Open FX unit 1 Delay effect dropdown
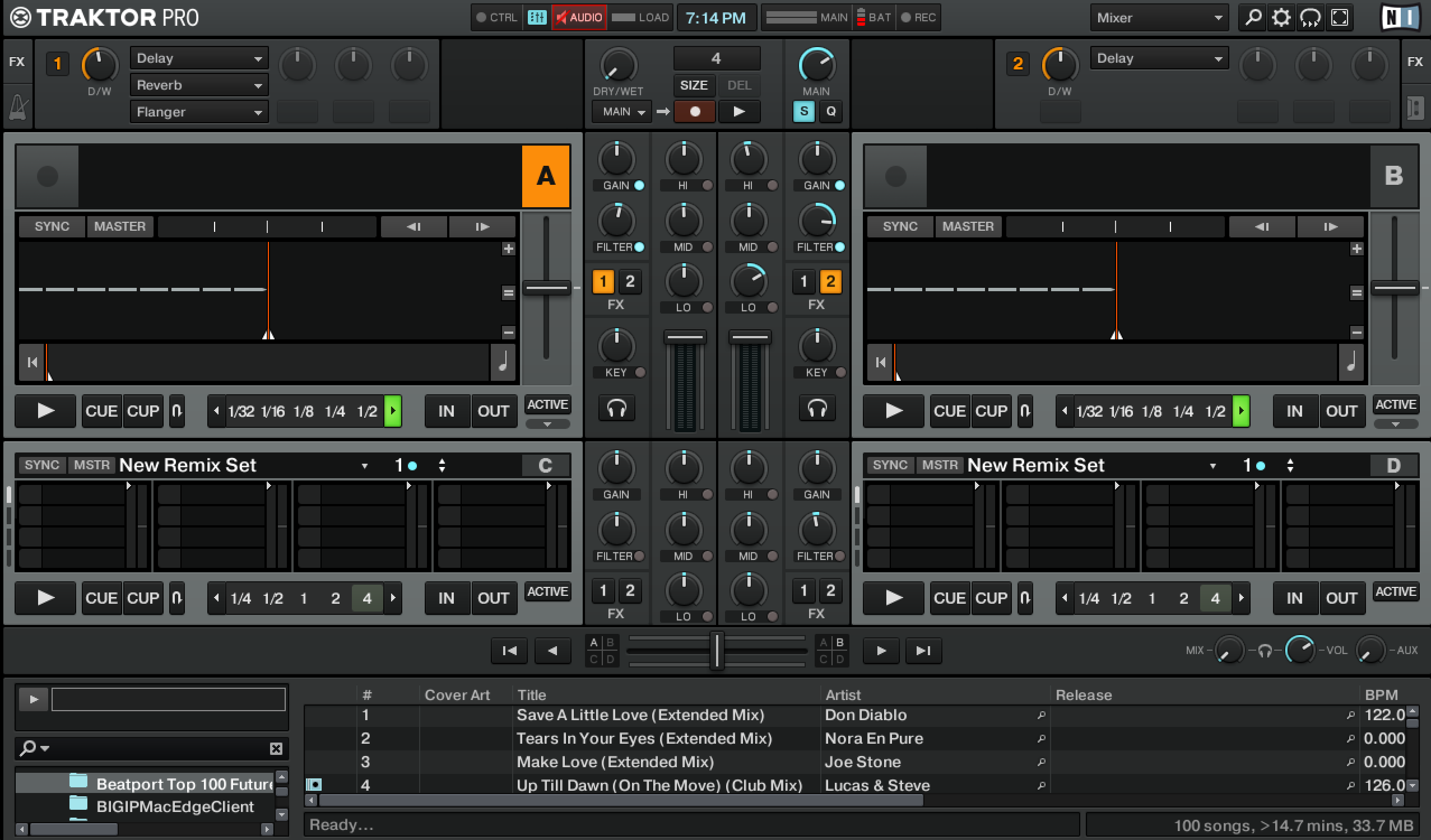This screenshot has height=840, width=1431. pyautogui.click(x=199, y=58)
